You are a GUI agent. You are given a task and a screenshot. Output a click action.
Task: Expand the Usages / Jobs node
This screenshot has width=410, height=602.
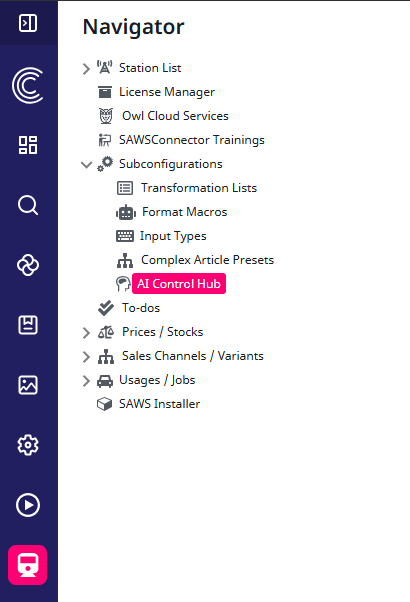(x=86, y=381)
